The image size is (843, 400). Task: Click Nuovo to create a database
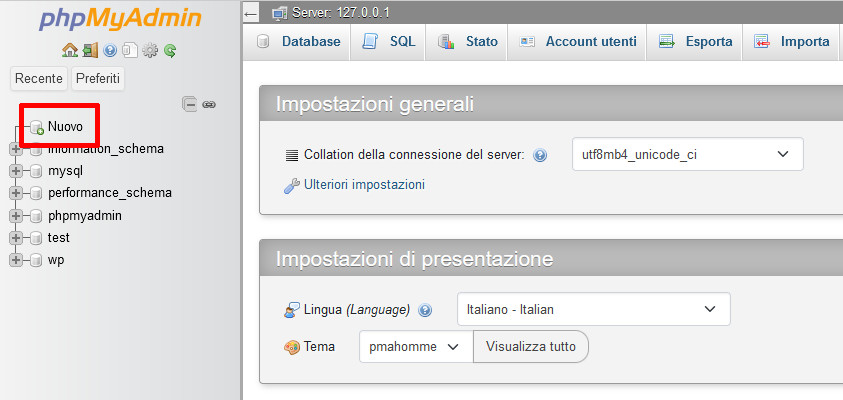[65, 127]
